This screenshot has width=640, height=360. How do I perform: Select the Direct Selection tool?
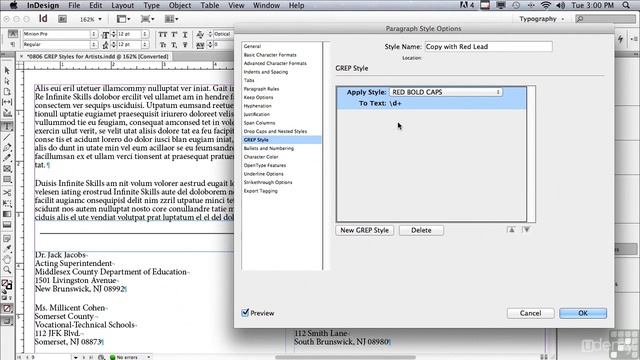point(7,81)
